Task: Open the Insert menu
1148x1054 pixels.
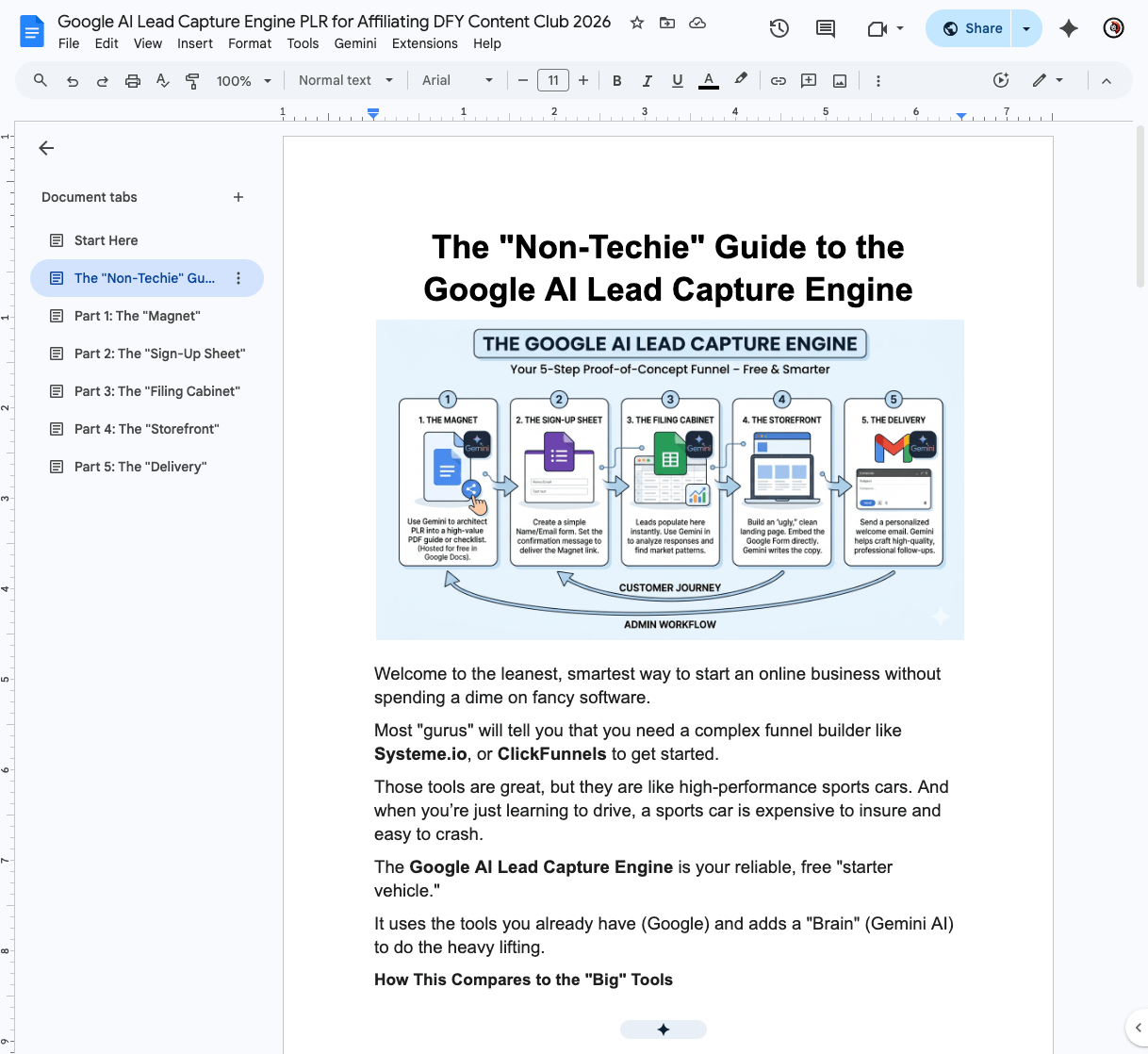Action: pyautogui.click(x=195, y=43)
